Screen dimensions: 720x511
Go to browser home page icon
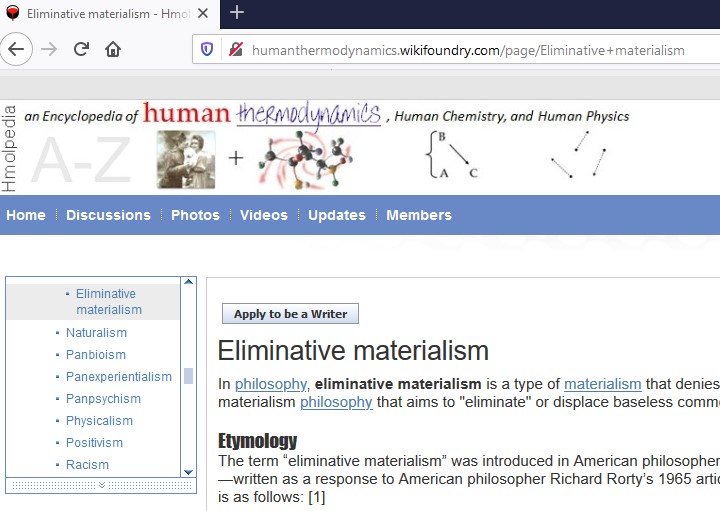pos(113,49)
